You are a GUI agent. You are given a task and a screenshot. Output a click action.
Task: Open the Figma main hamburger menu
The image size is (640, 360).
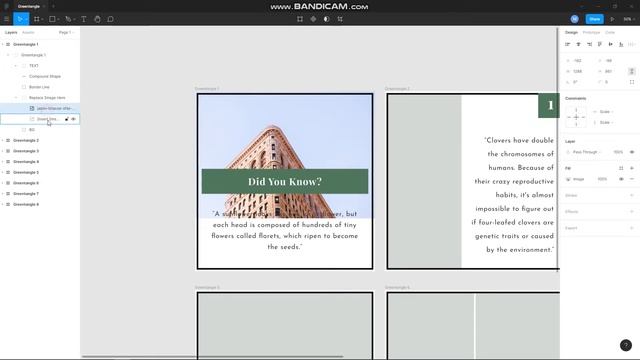(6, 19)
